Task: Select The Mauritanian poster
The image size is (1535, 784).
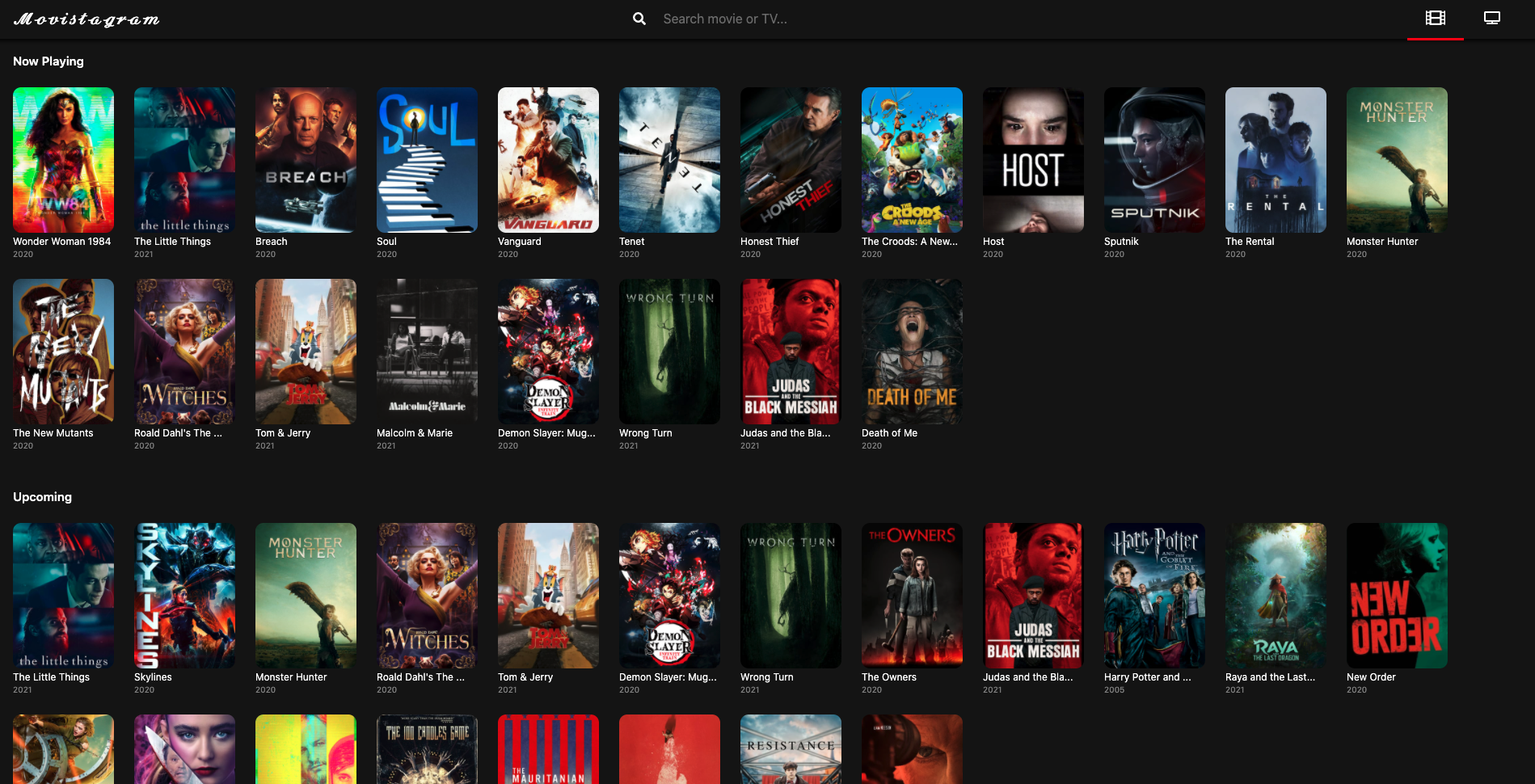Action: 548,749
